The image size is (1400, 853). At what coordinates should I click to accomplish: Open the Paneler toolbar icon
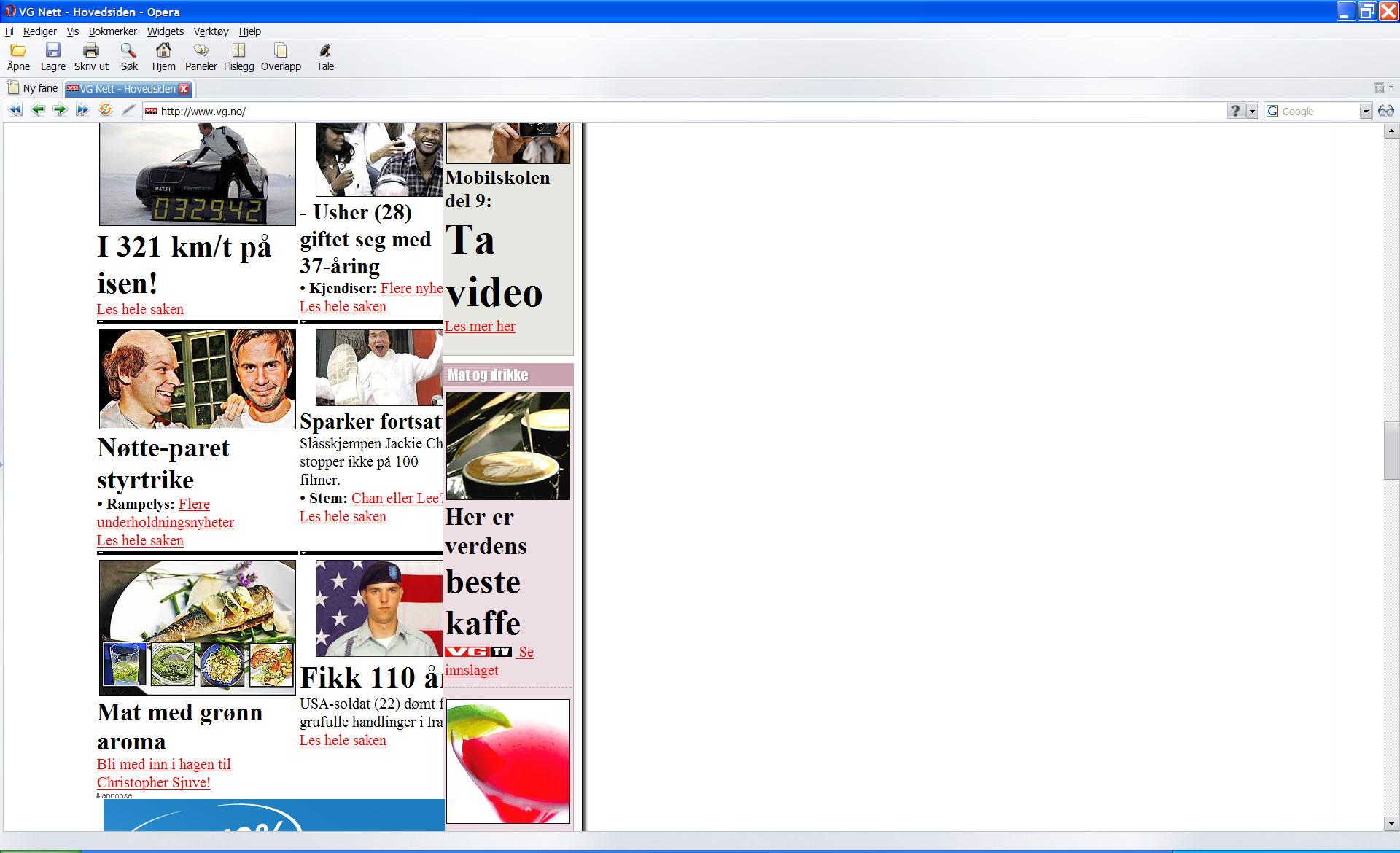tap(201, 50)
